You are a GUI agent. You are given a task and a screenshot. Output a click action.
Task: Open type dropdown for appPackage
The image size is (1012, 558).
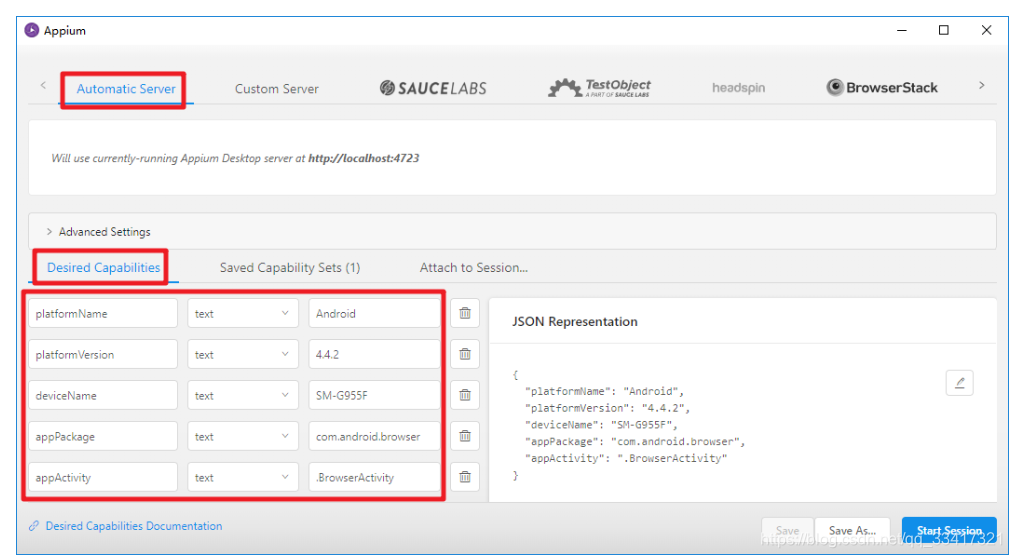243,436
